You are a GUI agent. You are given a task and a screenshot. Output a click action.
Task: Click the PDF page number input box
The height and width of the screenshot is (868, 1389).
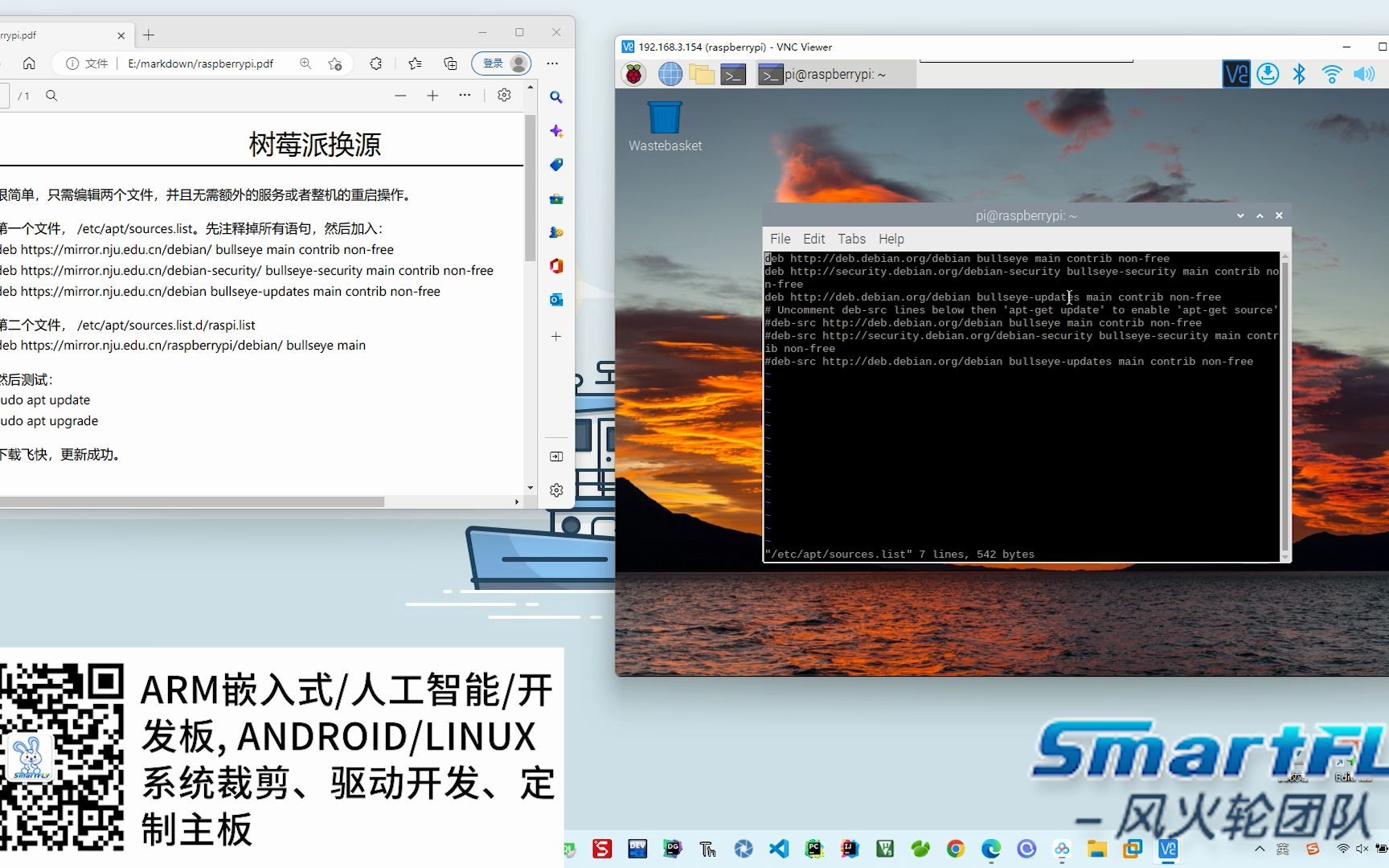pyautogui.click(x=4, y=96)
